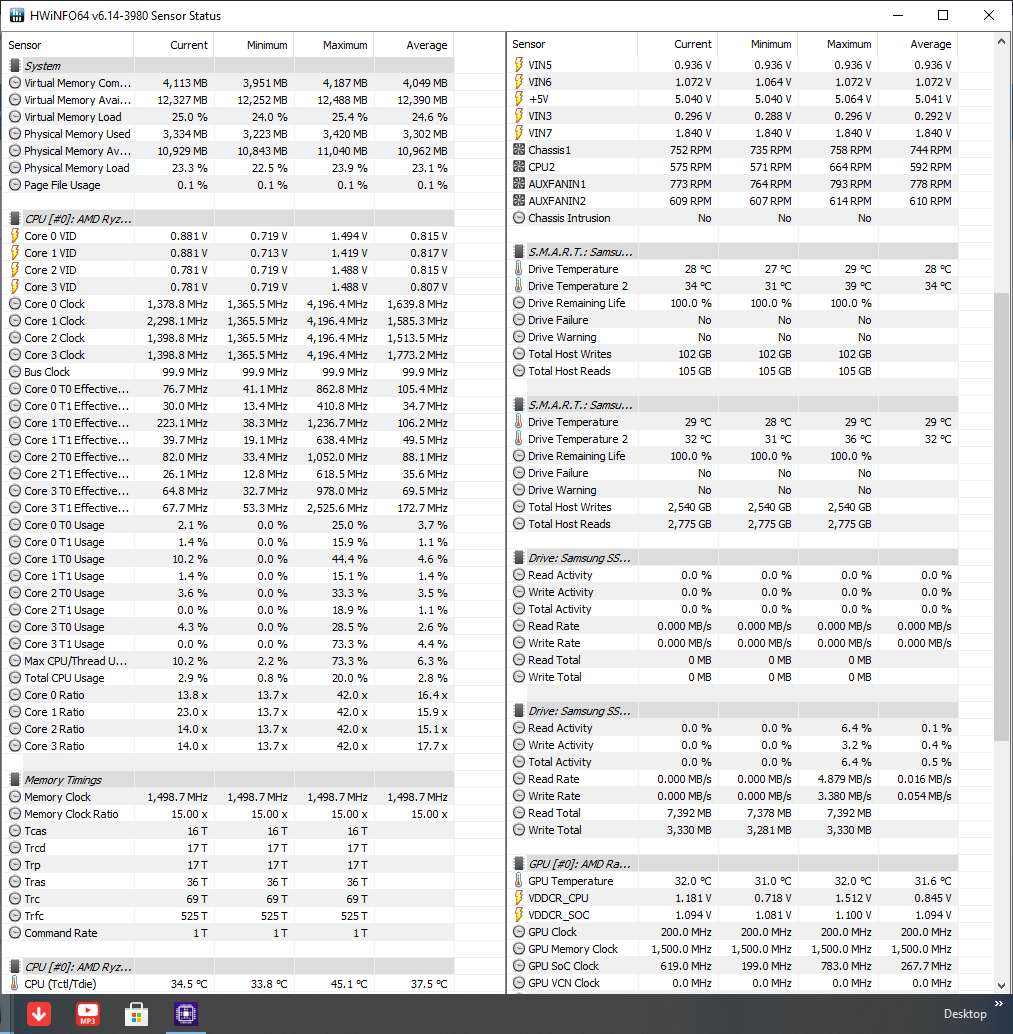
Task: Click the +5V voltage bolt icon
Action: [518, 99]
